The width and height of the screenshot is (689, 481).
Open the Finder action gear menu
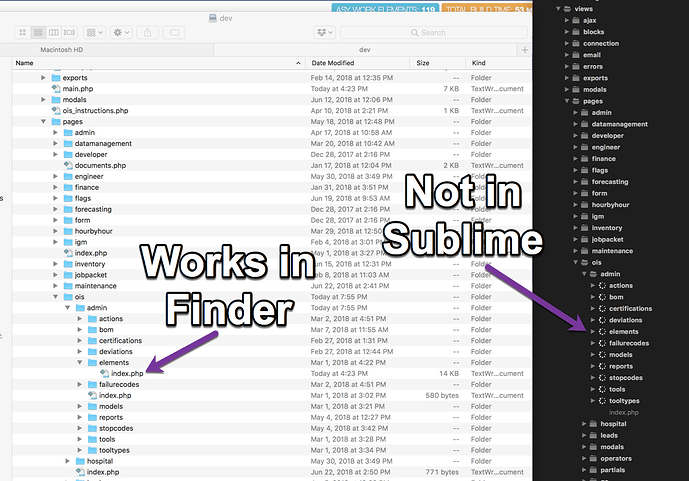point(121,33)
